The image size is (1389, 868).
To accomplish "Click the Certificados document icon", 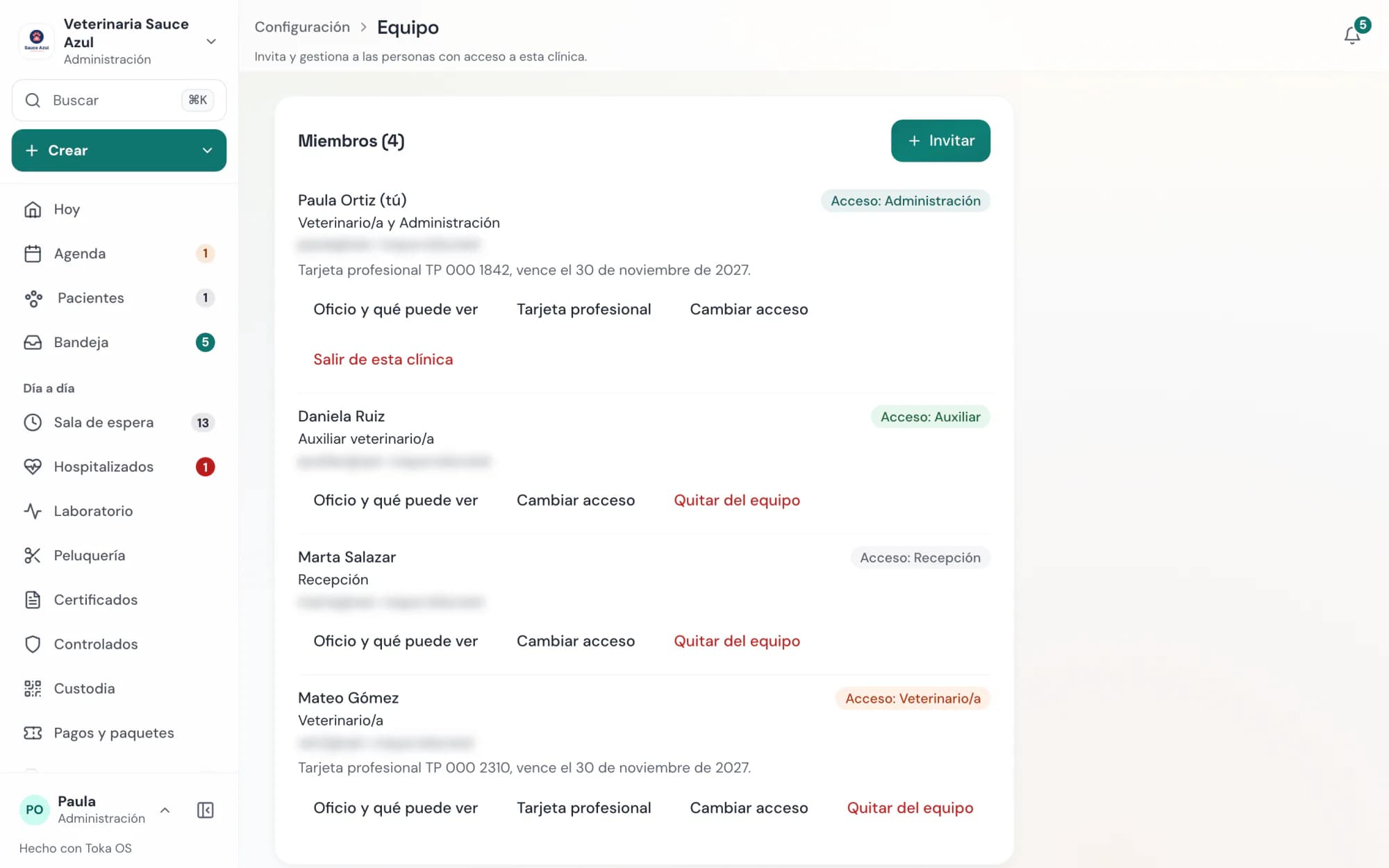I will (x=33, y=600).
